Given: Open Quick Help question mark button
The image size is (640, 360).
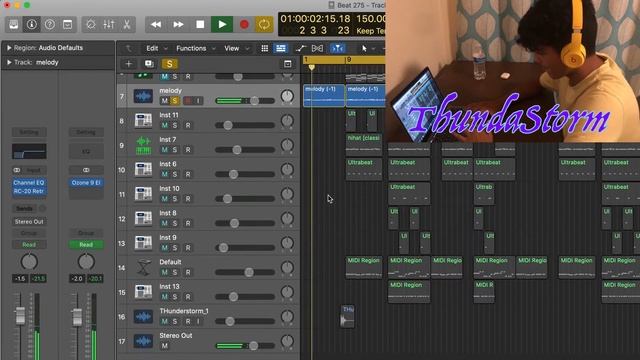Looking at the screenshot, I should (x=49, y=25).
